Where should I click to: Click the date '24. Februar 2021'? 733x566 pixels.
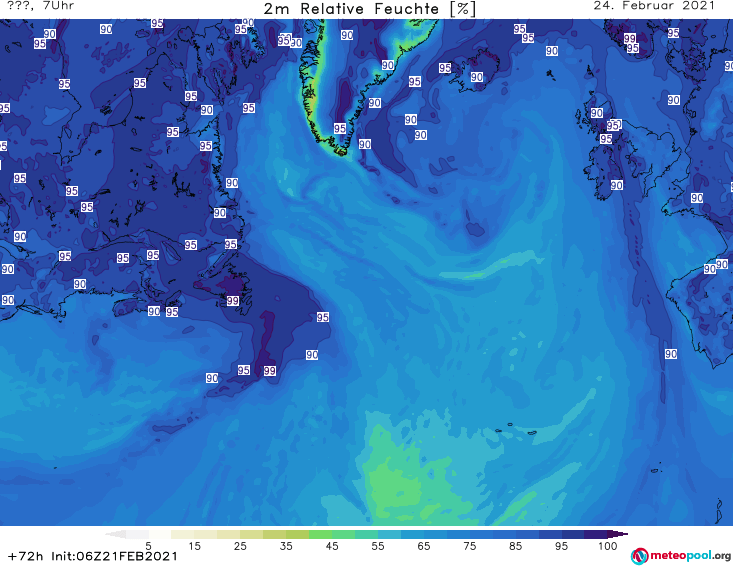[654, 6]
